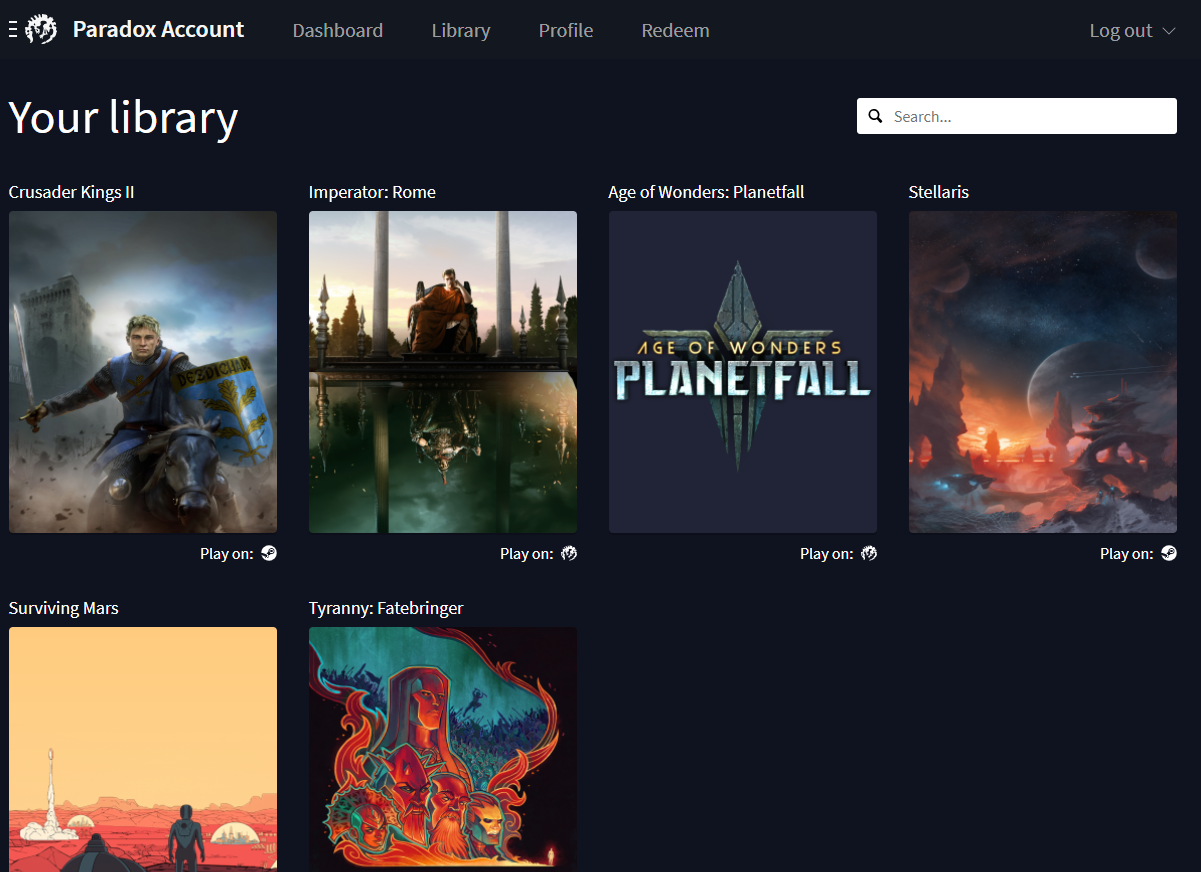Open the Surviving Mars cover art
The width and height of the screenshot is (1201, 872).
tap(143, 749)
